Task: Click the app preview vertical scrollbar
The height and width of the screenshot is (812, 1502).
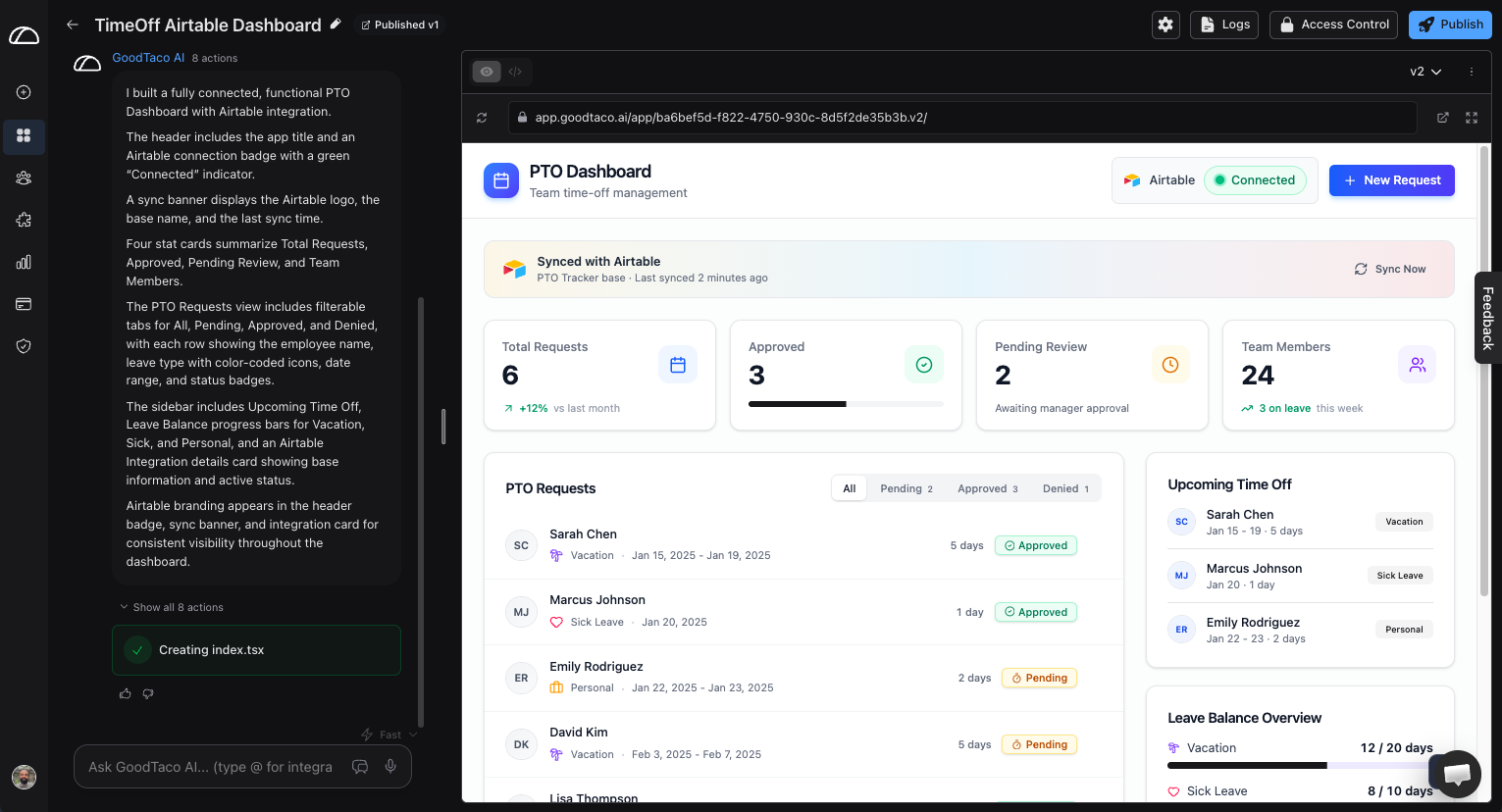Action: click(x=1484, y=371)
